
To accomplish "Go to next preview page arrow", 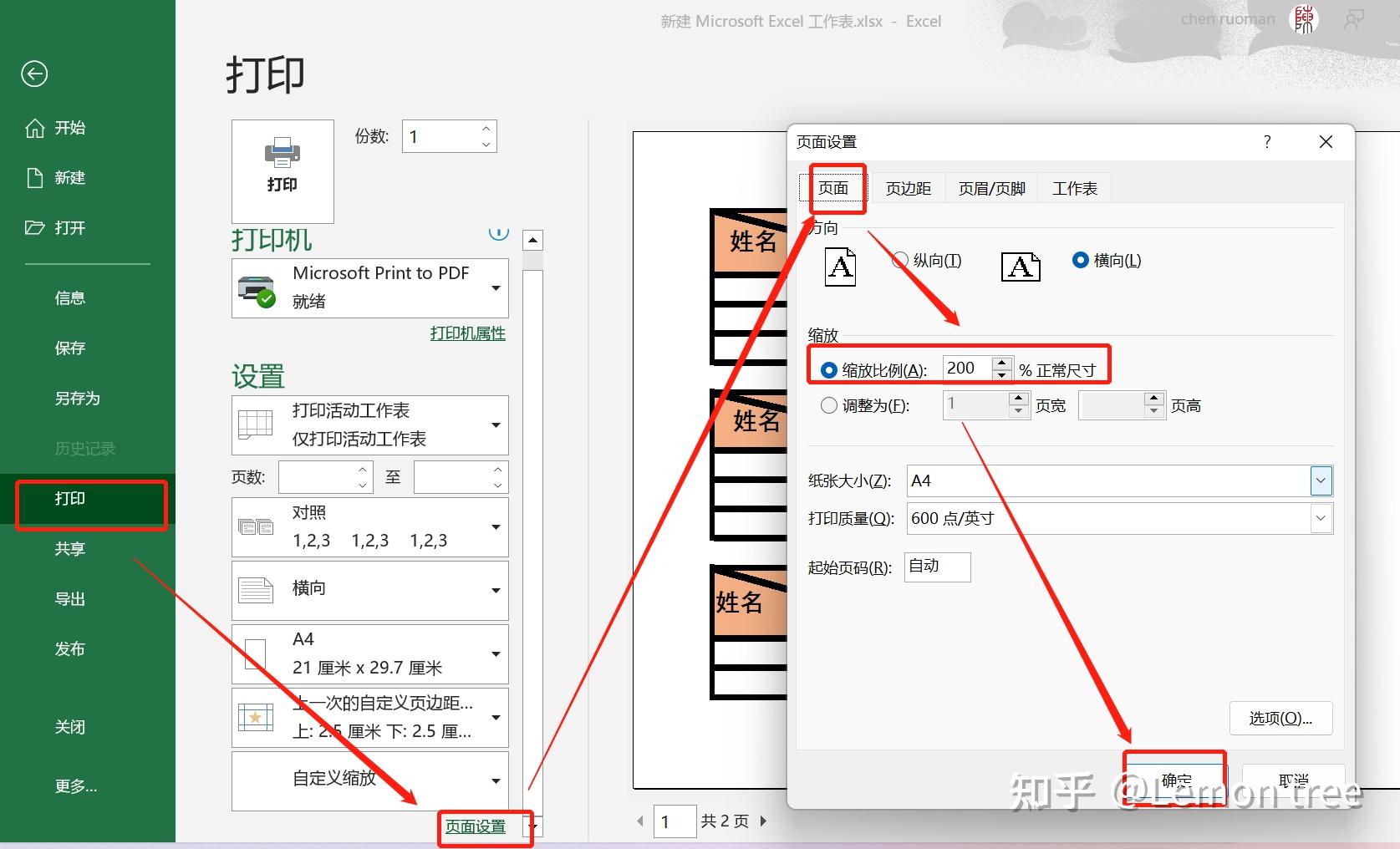I will (763, 821).
